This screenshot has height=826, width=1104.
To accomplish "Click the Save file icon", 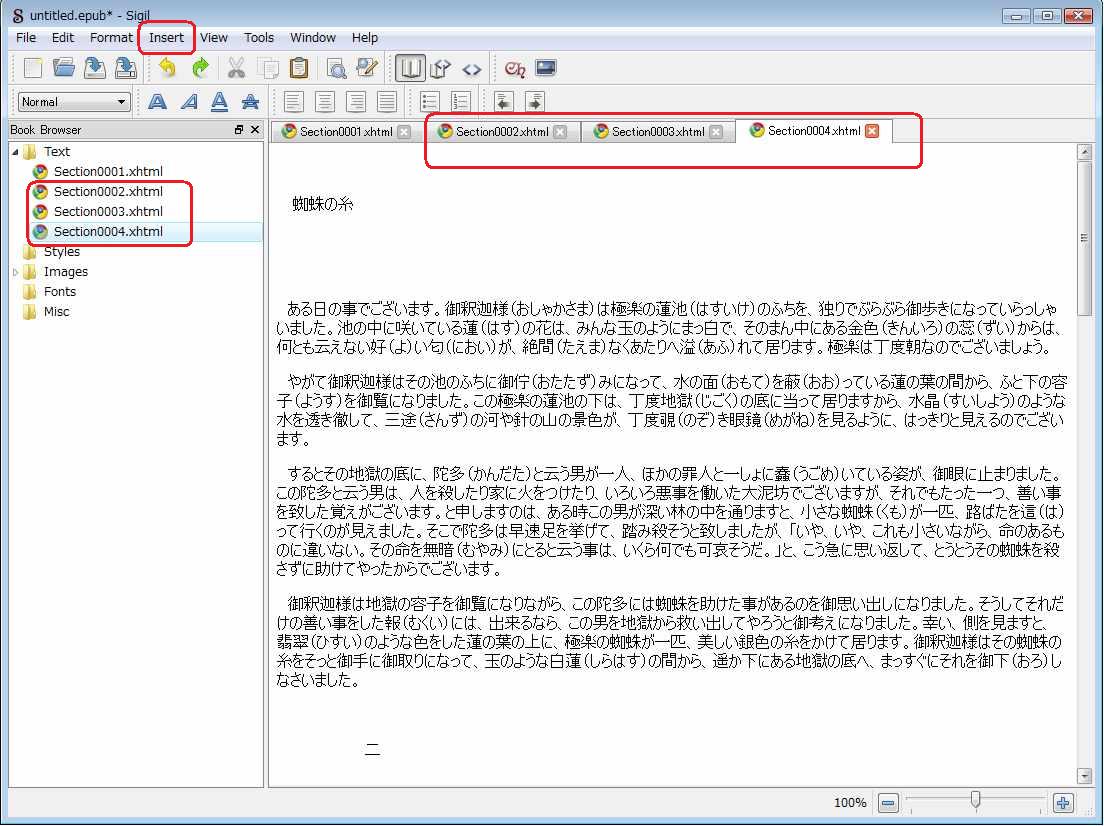I will pyautogui.click(x=95, y=68).
